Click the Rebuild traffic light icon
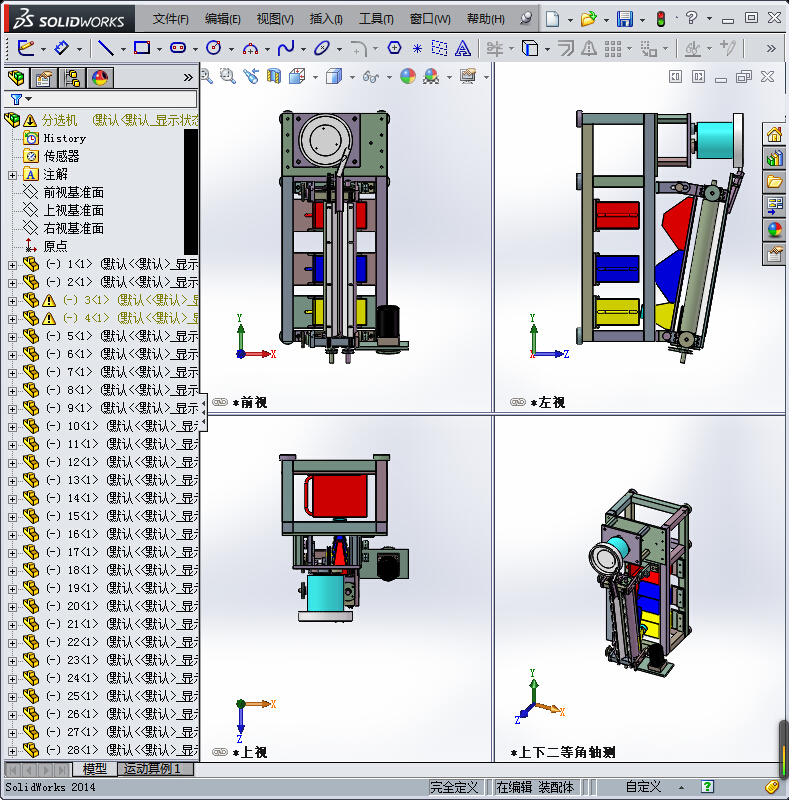This screenshot has height=800, width=789. click(x=661, y=19)
